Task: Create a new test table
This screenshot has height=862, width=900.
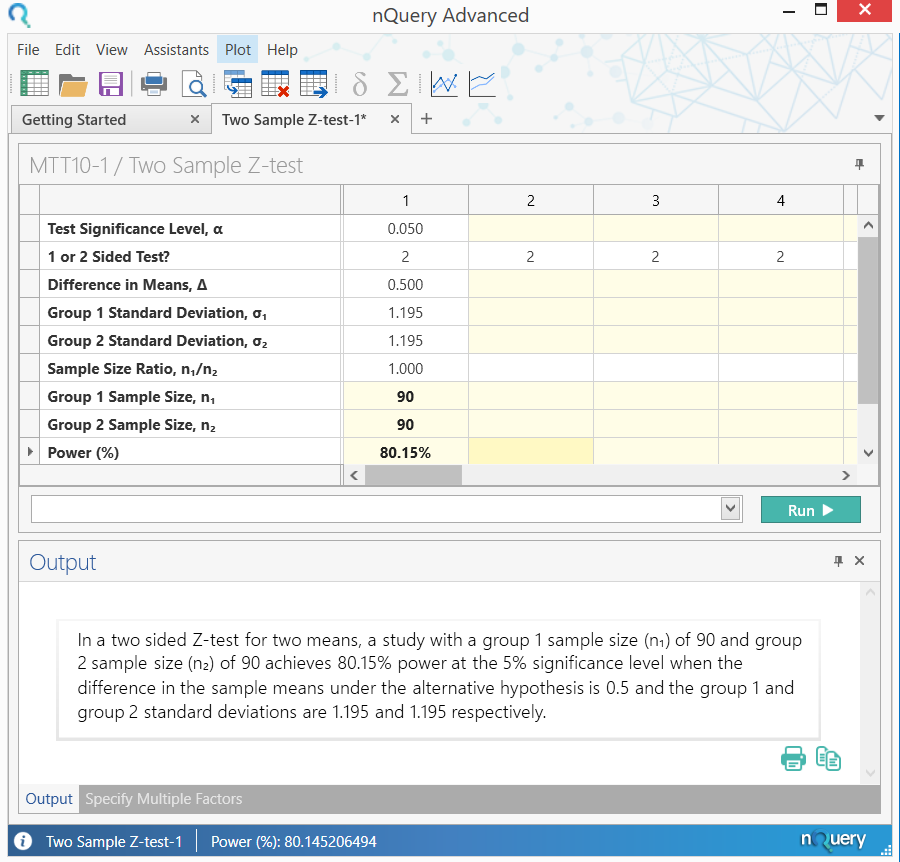Action: 34,83
